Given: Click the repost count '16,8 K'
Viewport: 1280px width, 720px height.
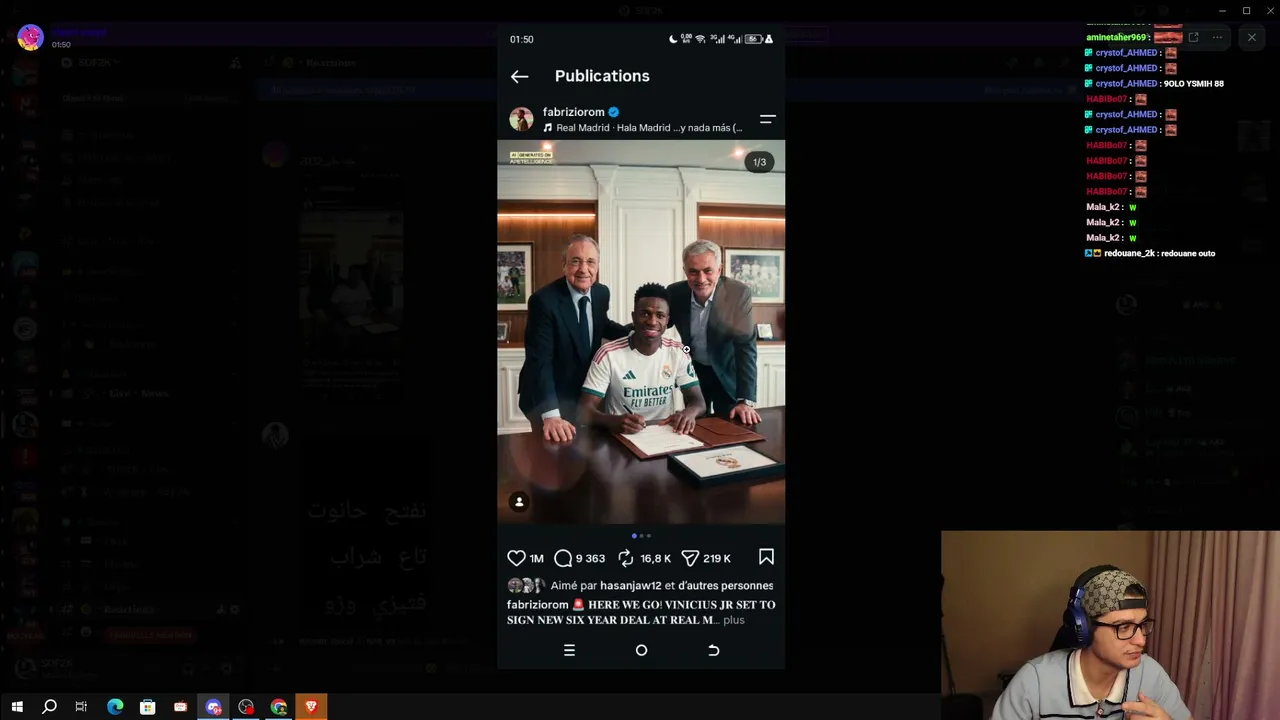Looking at the screenshot, I should [655, 558].
